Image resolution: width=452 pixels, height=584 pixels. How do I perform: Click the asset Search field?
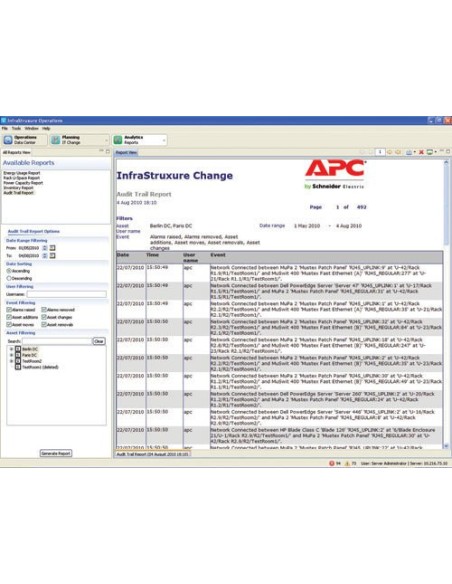(57, 341)
